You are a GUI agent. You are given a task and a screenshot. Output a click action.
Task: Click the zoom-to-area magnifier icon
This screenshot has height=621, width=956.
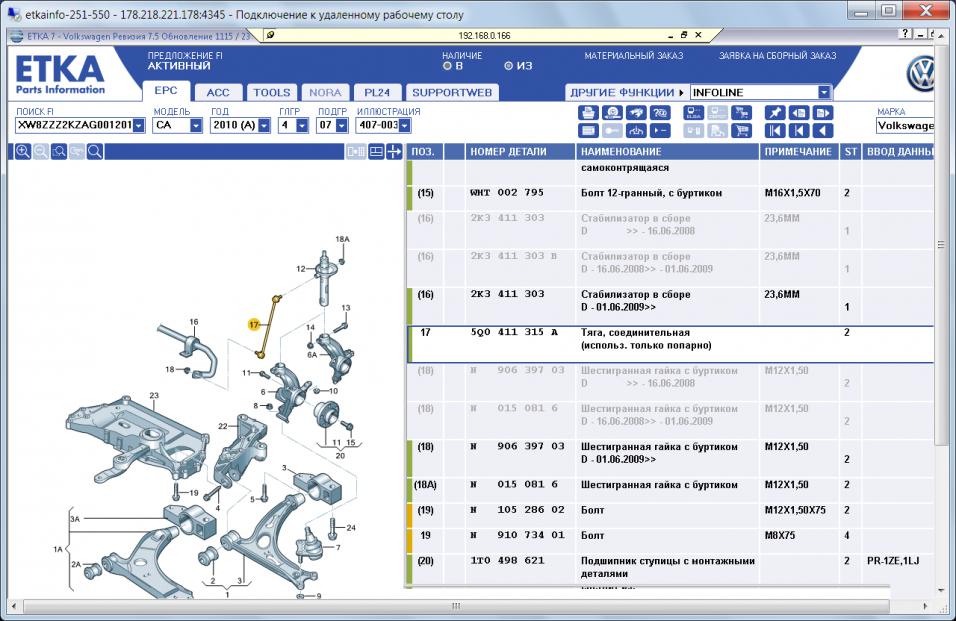click(59, 152)
